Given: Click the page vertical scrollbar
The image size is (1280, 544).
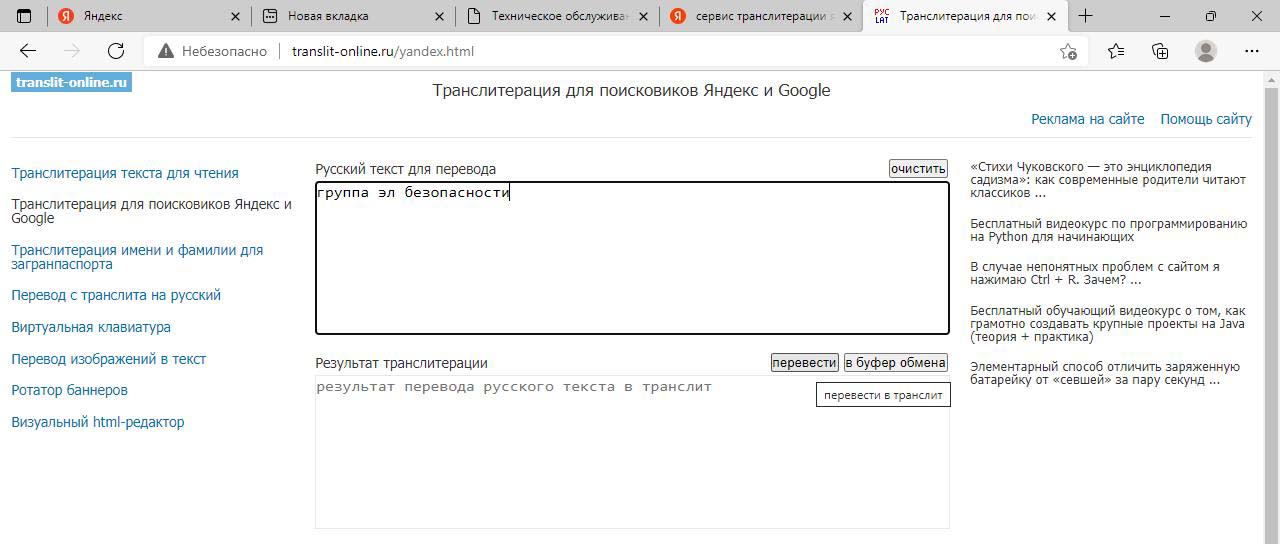Looking at the screenshot, I should [1271, 300].
